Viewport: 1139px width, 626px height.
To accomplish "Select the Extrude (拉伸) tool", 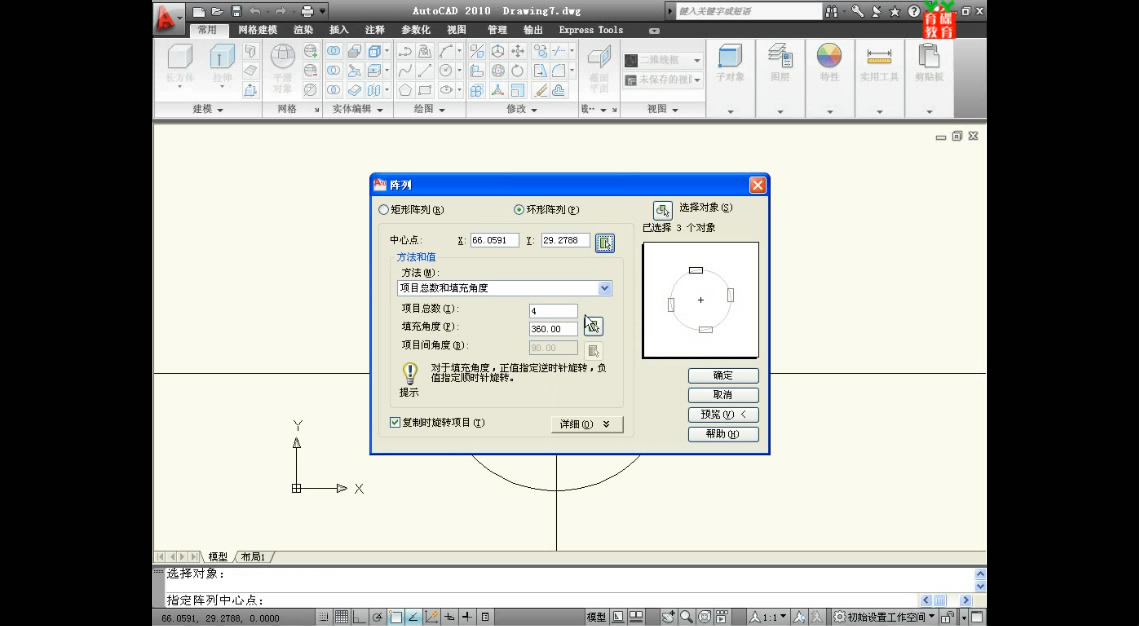I will coord(222,64).
